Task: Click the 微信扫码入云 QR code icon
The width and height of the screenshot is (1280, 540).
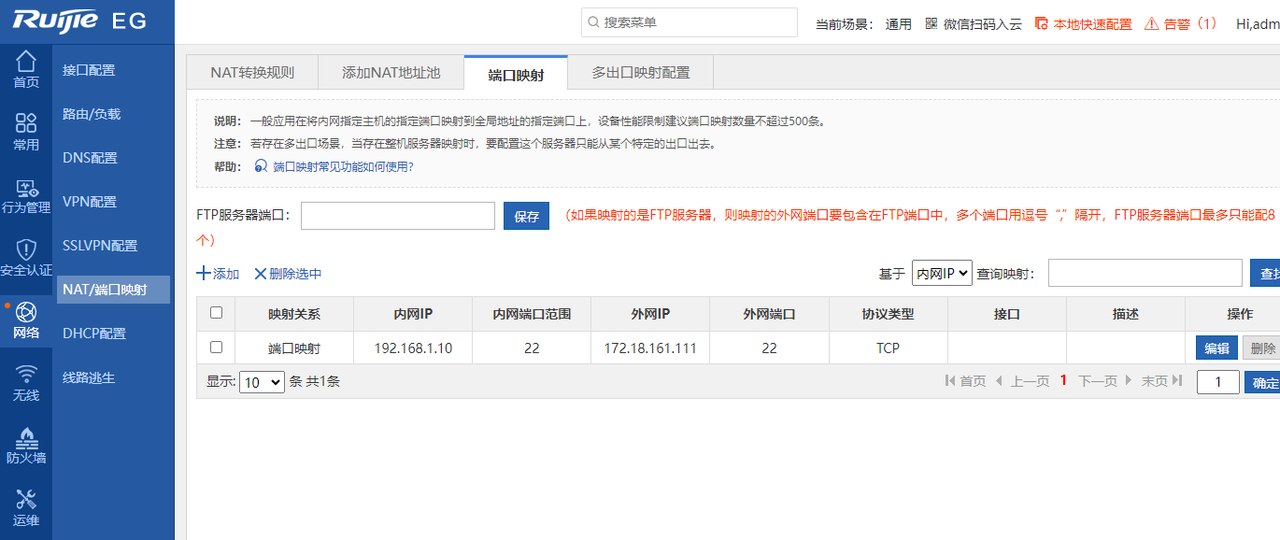Action: click(x=931, y=23)
